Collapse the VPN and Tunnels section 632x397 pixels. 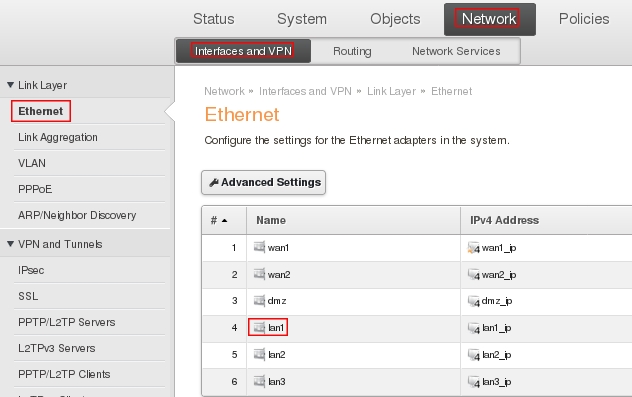pyautogui.click(x=10, y=244)
